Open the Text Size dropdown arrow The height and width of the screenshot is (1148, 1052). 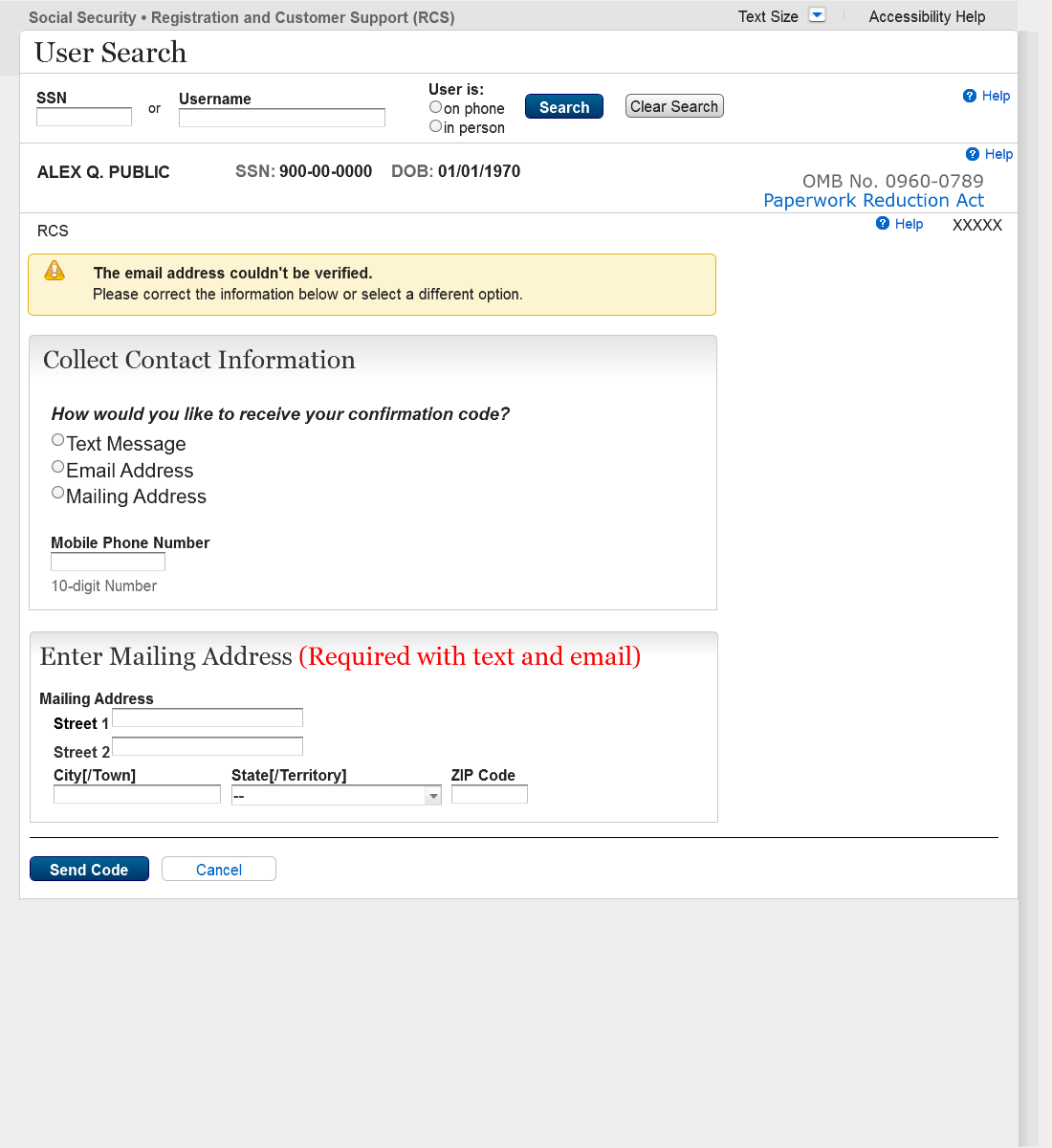(817, 15)
